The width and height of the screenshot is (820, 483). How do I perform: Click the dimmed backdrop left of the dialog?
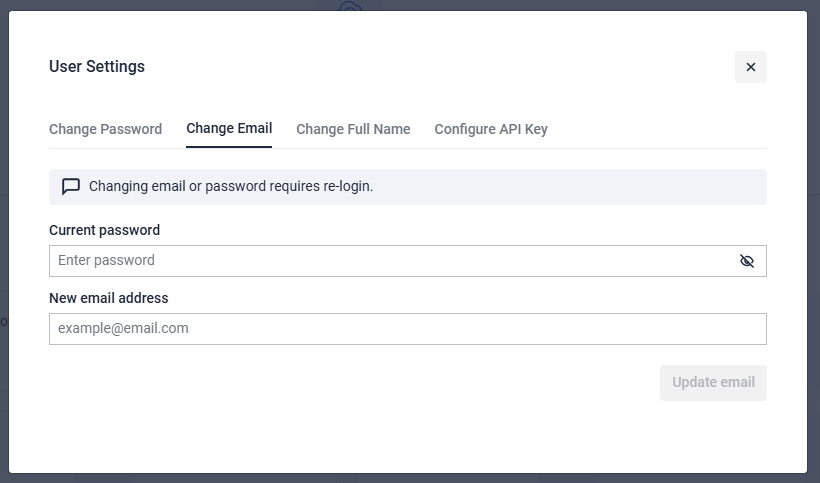[x=4, y=200]
